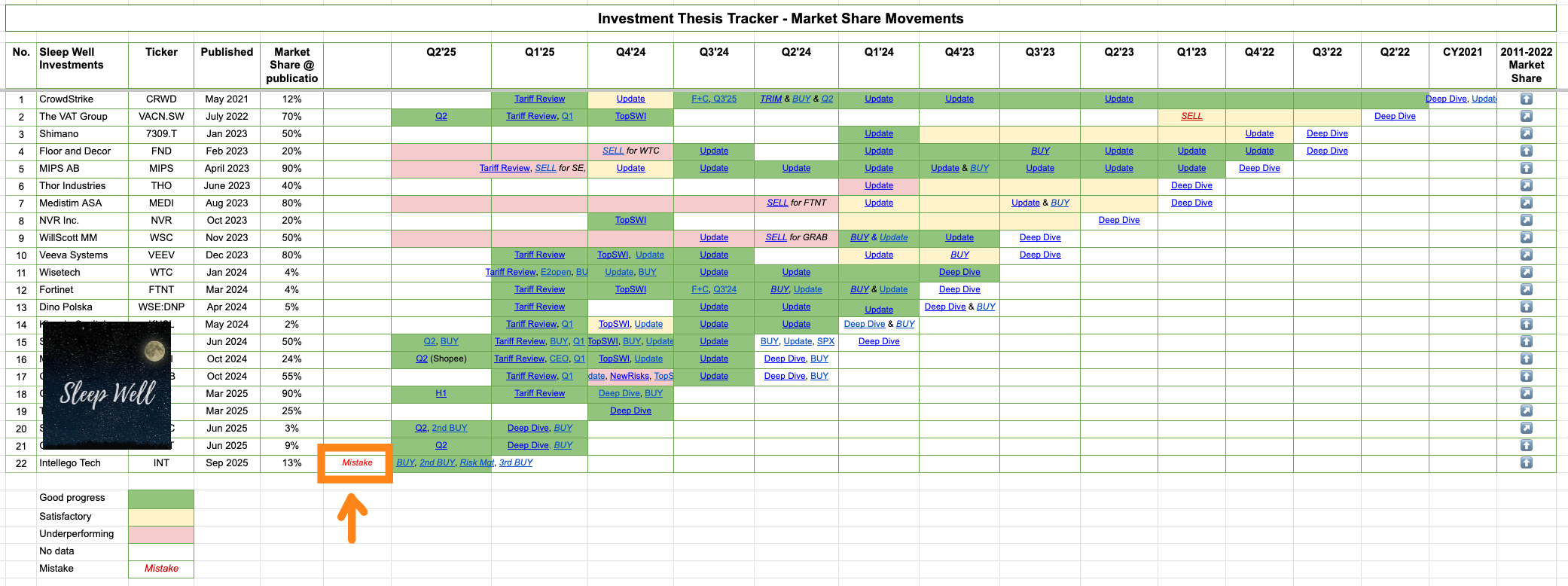Viewport: 1568px width, 586px height.
Task: Open the CEO link in row 16
Action: click(559, 359)
